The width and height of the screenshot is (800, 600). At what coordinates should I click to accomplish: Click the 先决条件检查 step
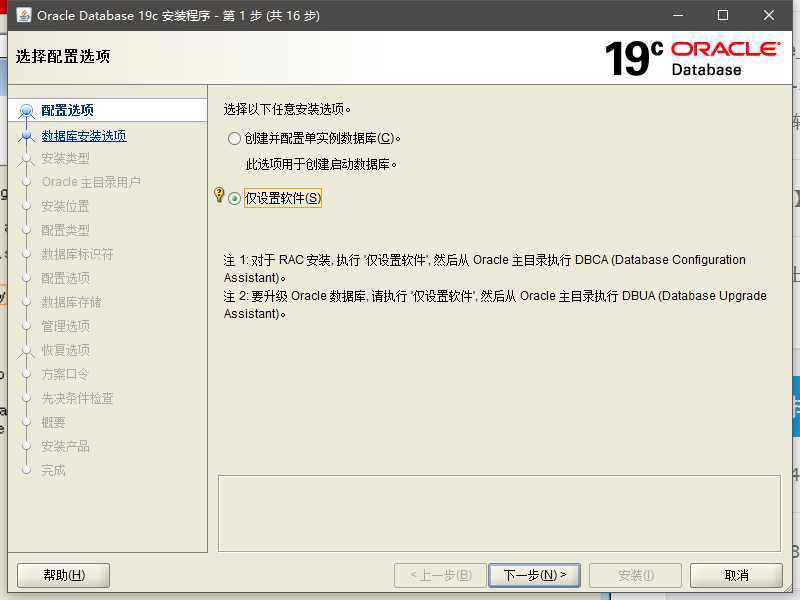point(77,398)
